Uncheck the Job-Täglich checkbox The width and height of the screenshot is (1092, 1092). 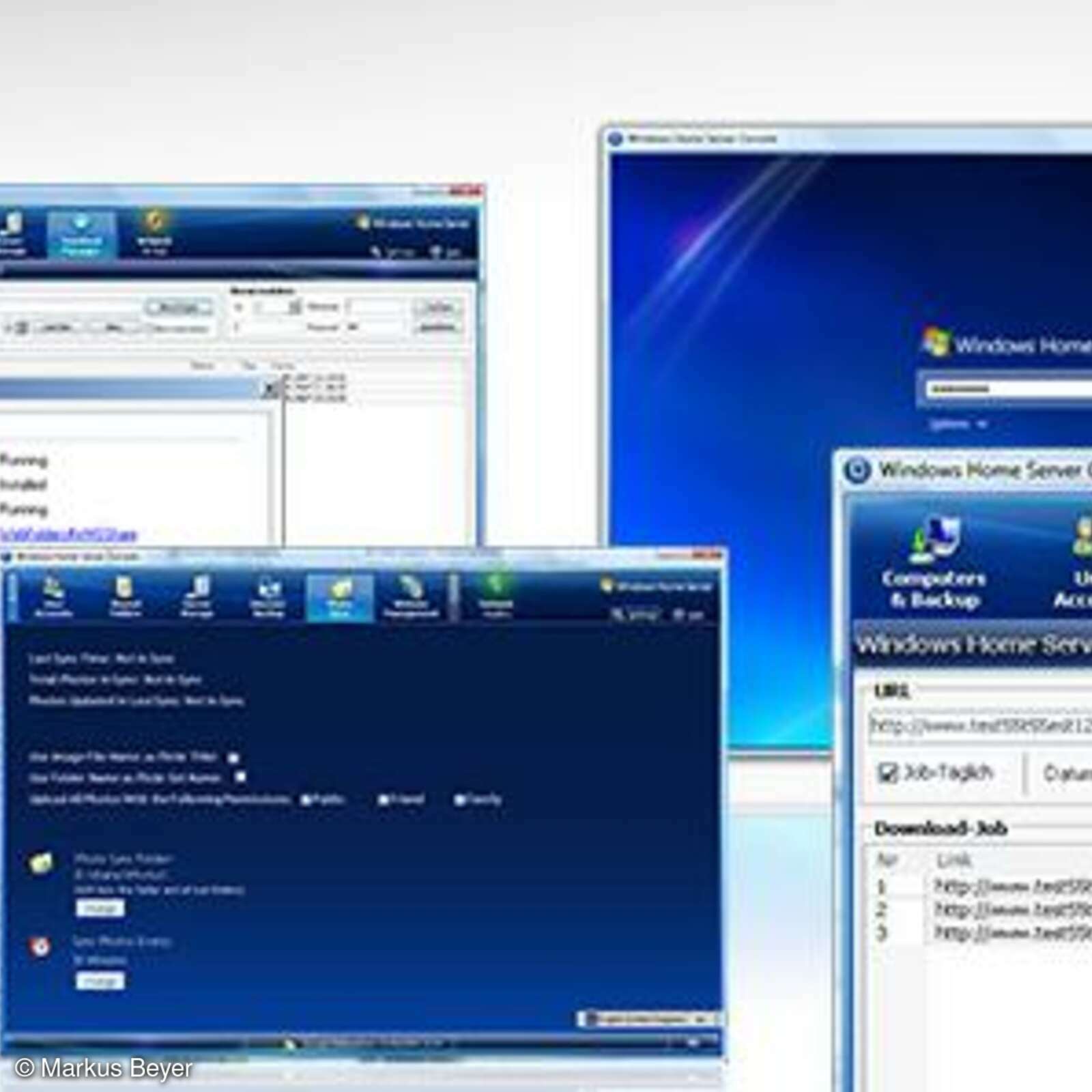pos(887,773)
